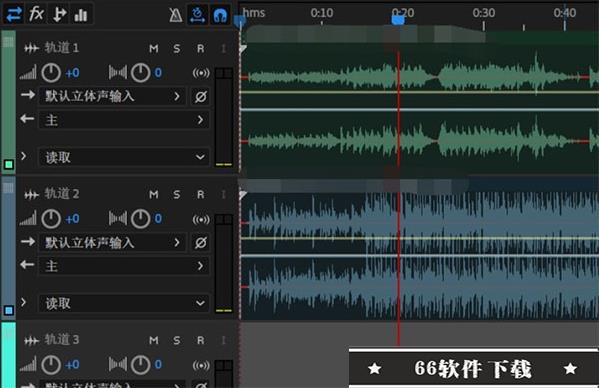Click the output arrow icon beside 主 on 轨道 2

28,264
